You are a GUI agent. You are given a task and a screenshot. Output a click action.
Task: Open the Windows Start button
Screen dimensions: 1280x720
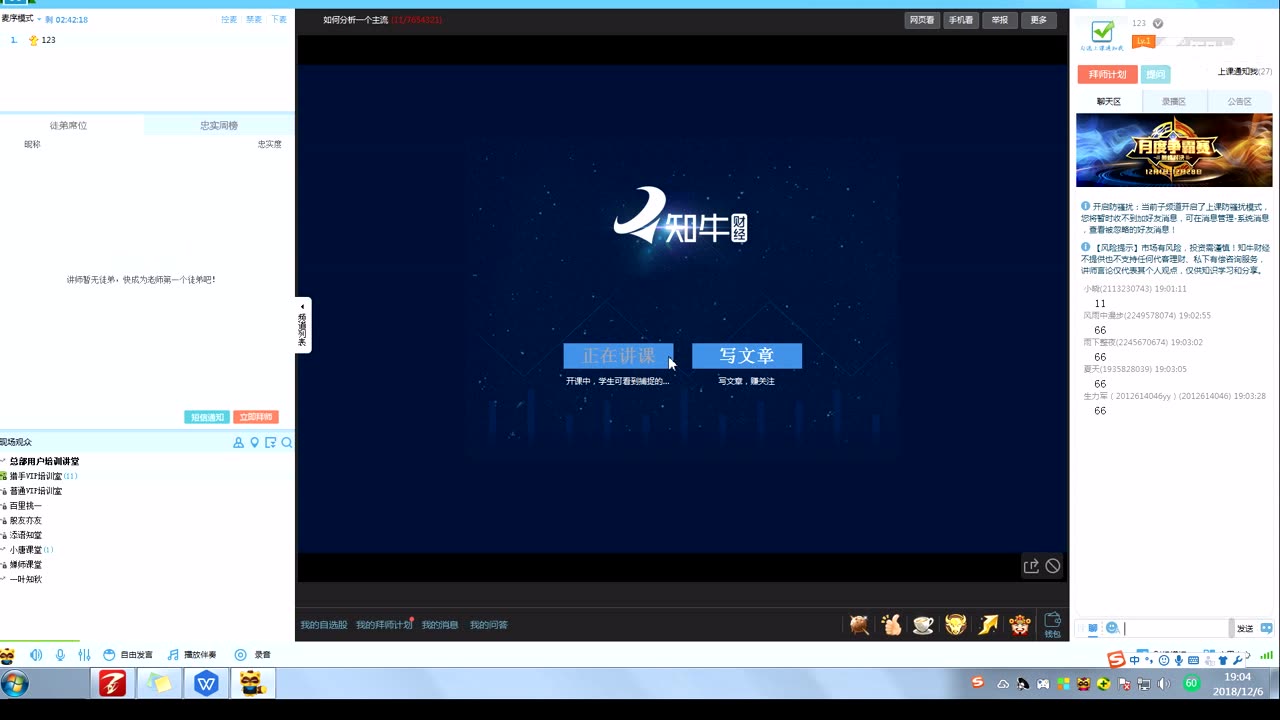[15, 684]
